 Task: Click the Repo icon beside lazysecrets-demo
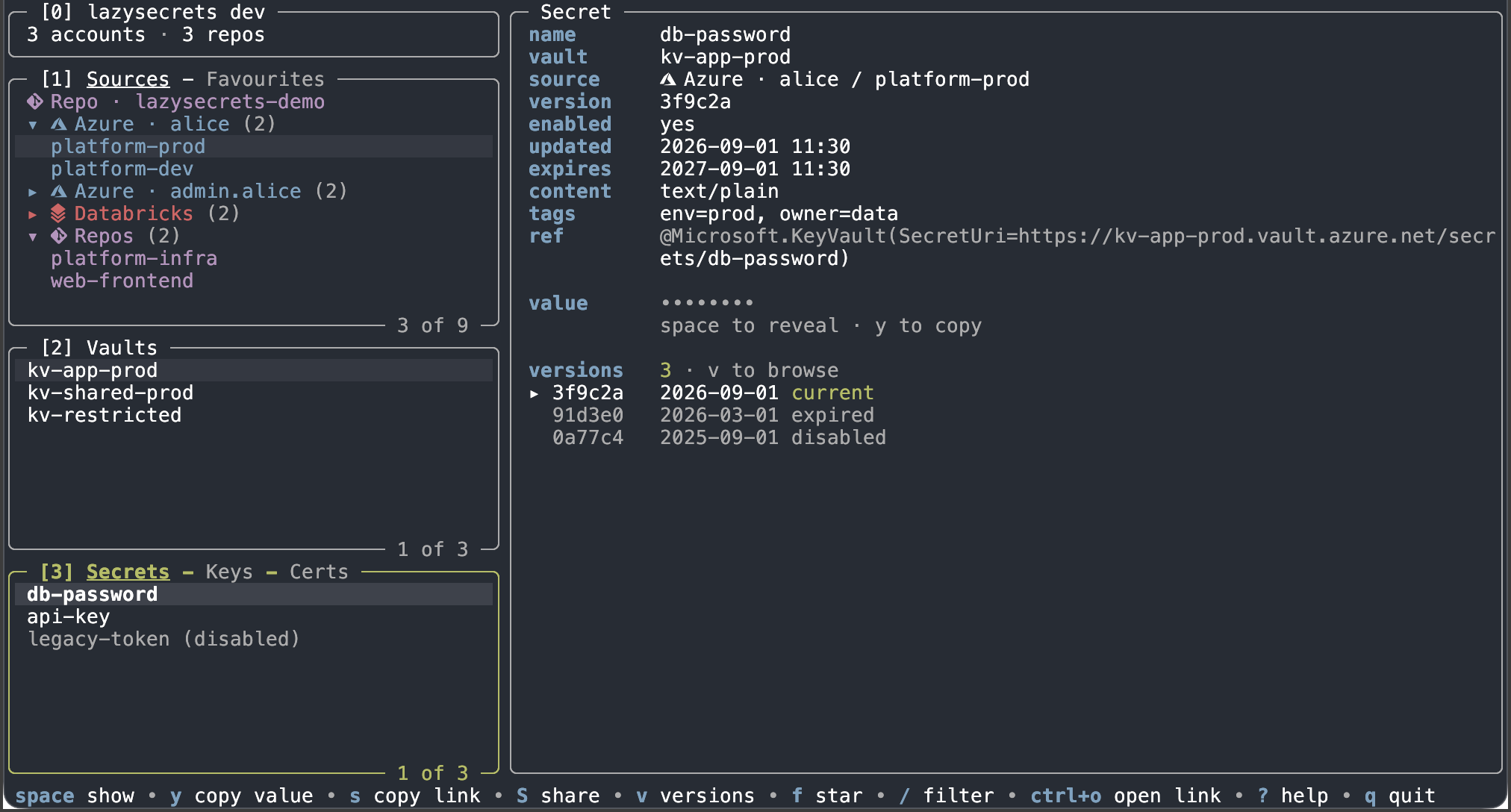coord(34,101)
